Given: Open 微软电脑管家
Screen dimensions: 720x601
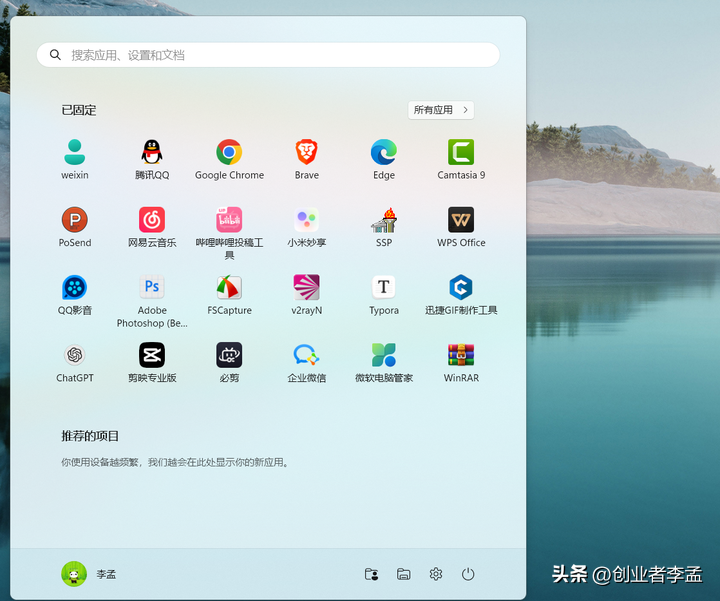Looking at the screenshot, I should coord(384,363).
